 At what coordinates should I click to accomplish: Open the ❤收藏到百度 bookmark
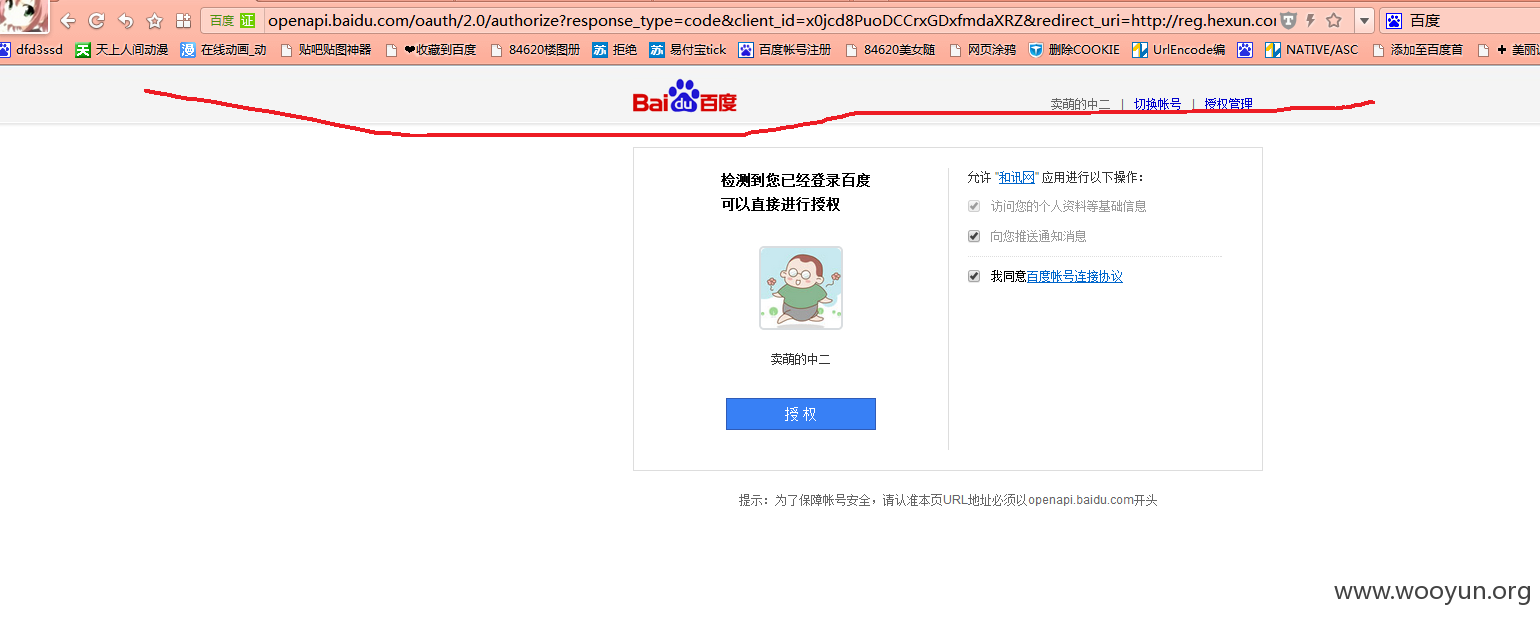click(x=431, y=50)
